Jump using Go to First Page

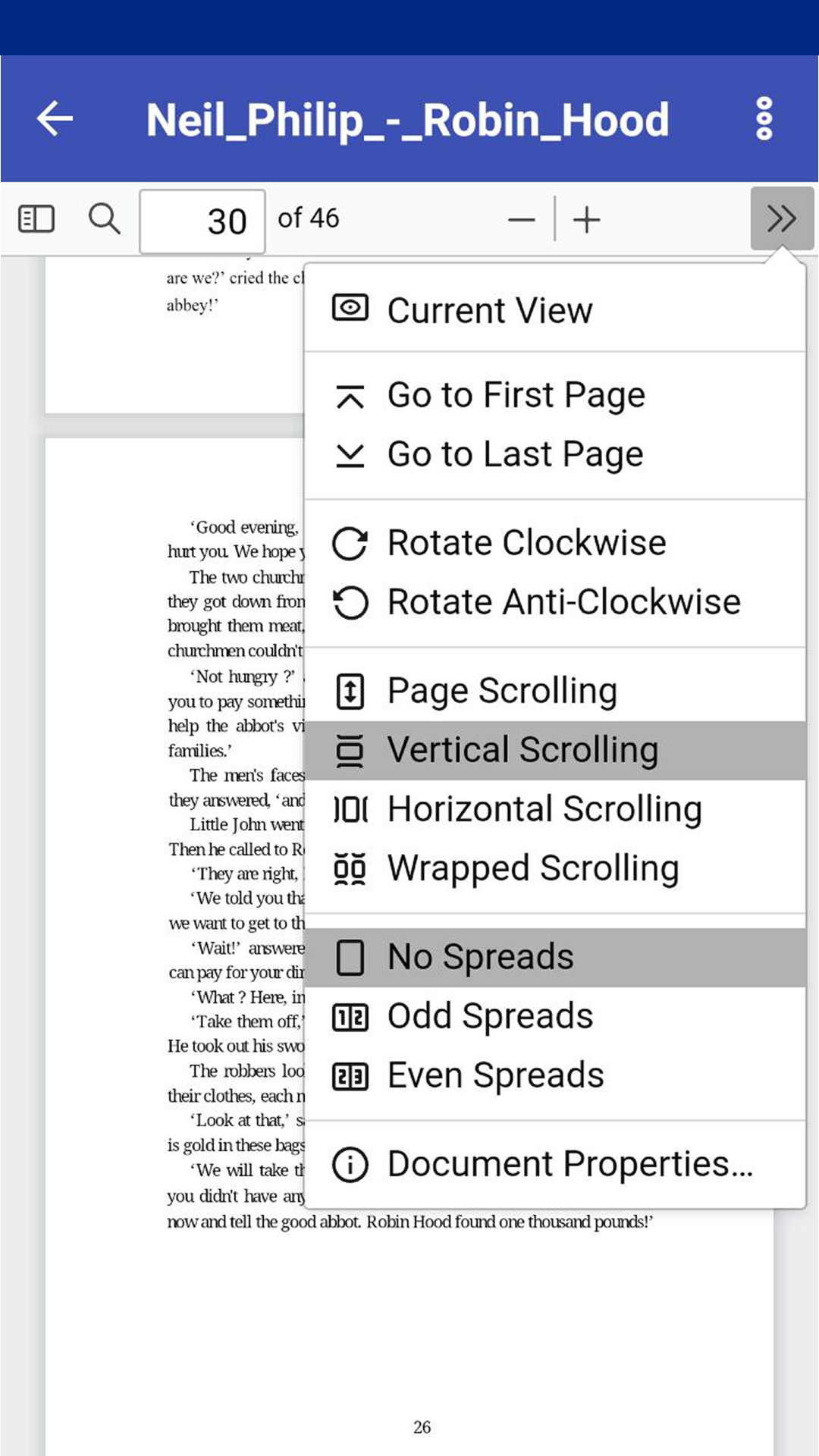(555, 395)
